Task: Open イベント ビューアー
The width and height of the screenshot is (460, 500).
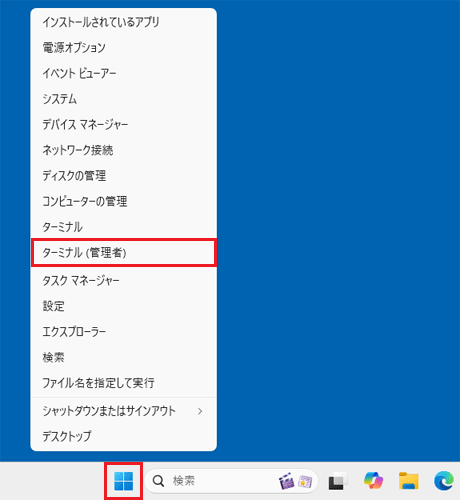Action: click(x=124, y=73)
